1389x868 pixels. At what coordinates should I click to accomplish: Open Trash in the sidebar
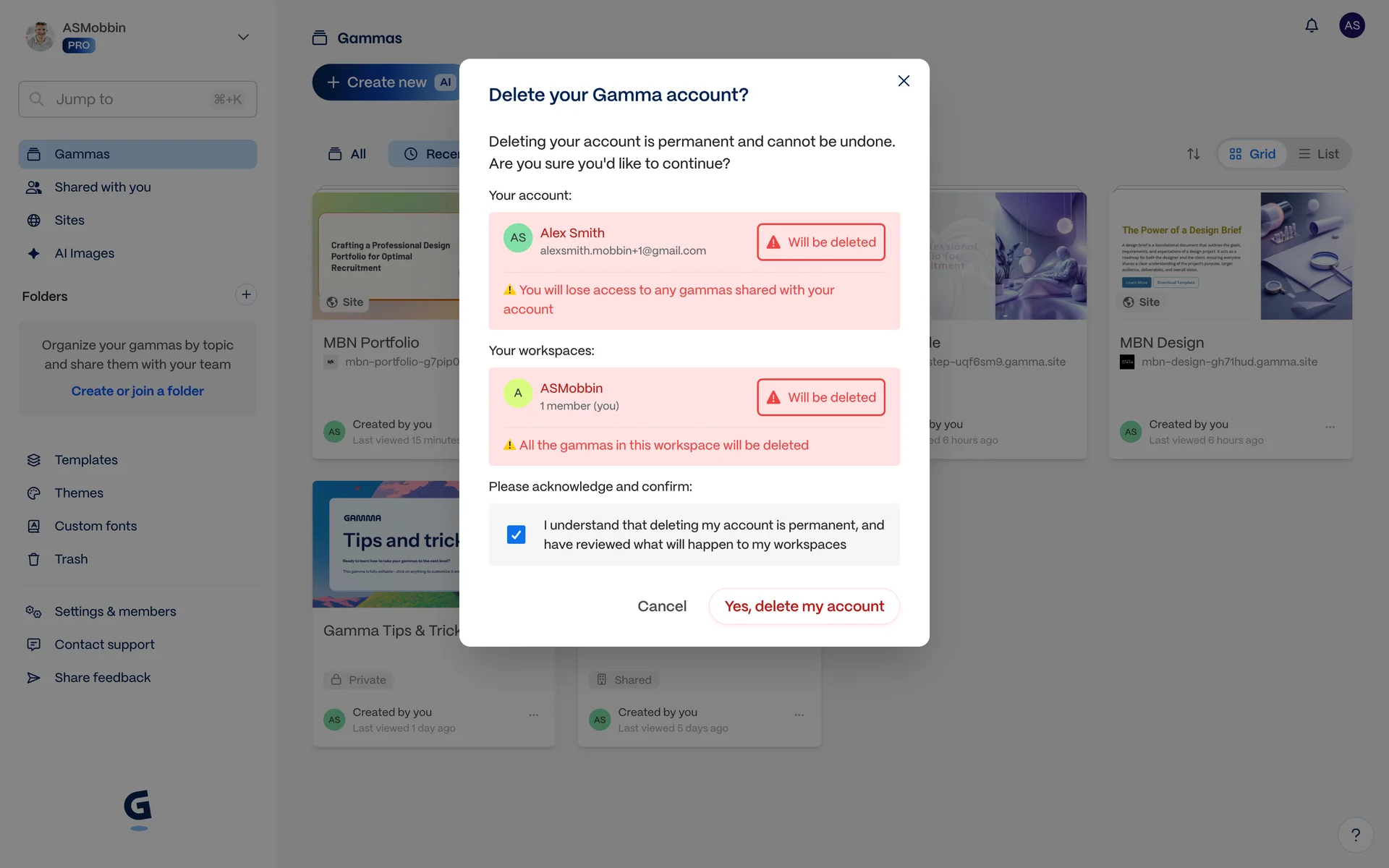pyautogui.click(x=71, y=559)
